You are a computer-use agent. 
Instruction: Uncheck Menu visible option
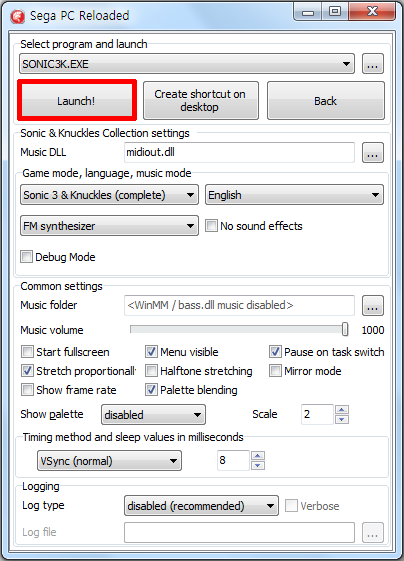[151, 352]
